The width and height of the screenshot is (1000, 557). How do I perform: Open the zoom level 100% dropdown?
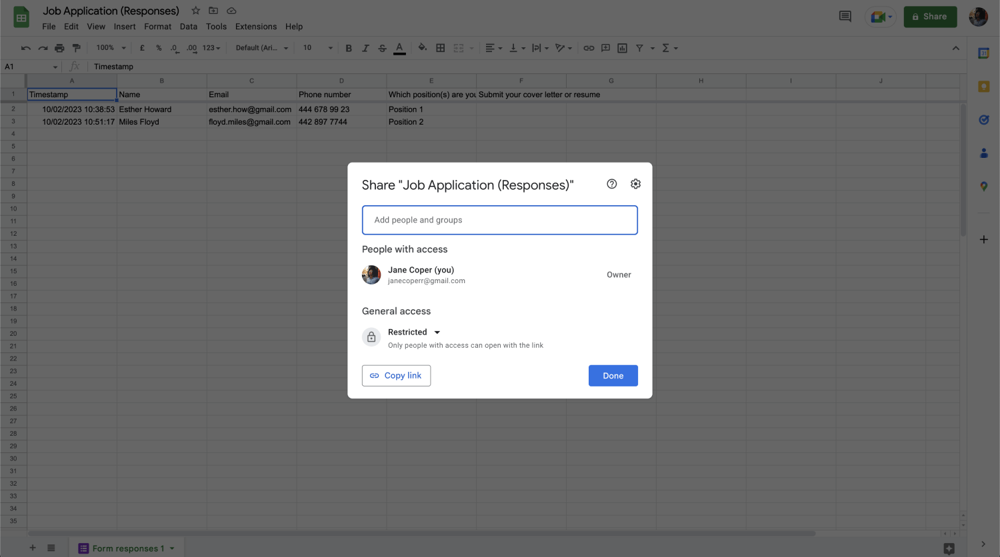coord(110,48)
